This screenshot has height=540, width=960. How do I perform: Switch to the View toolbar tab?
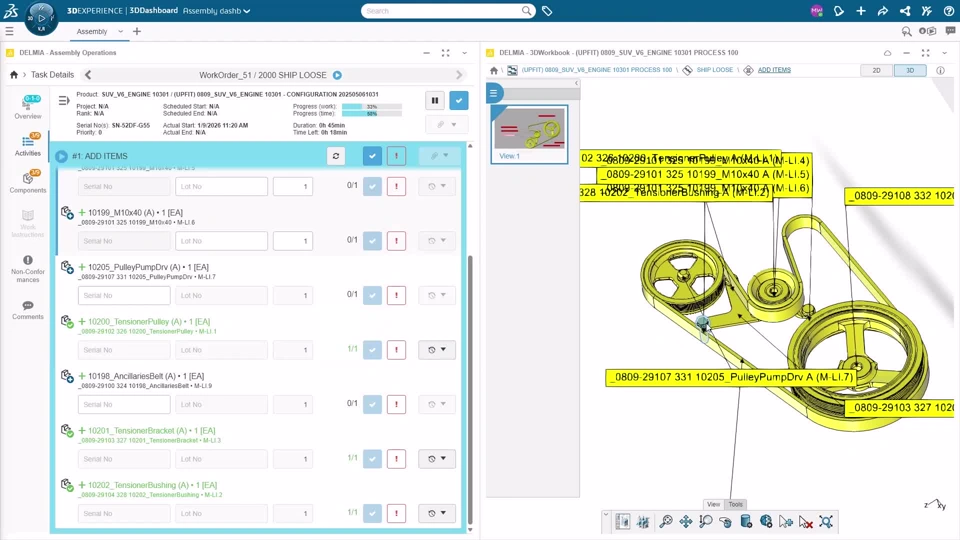pyautogui.click(x=713, y=504)
